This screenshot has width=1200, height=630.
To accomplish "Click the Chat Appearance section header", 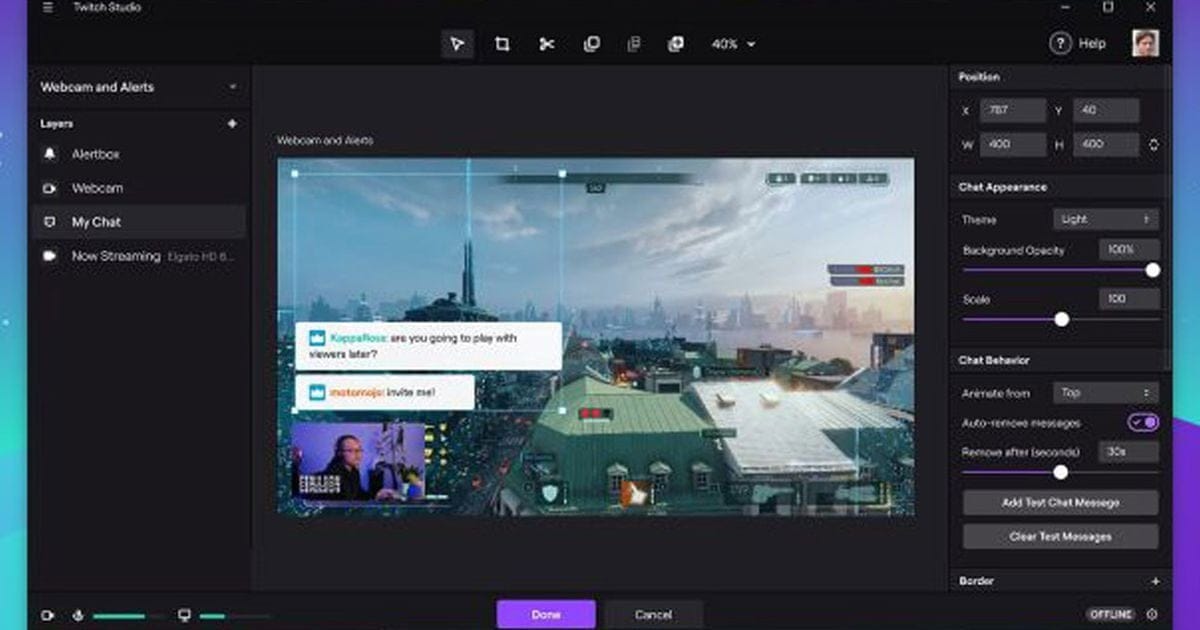I will click(1002, 187).
